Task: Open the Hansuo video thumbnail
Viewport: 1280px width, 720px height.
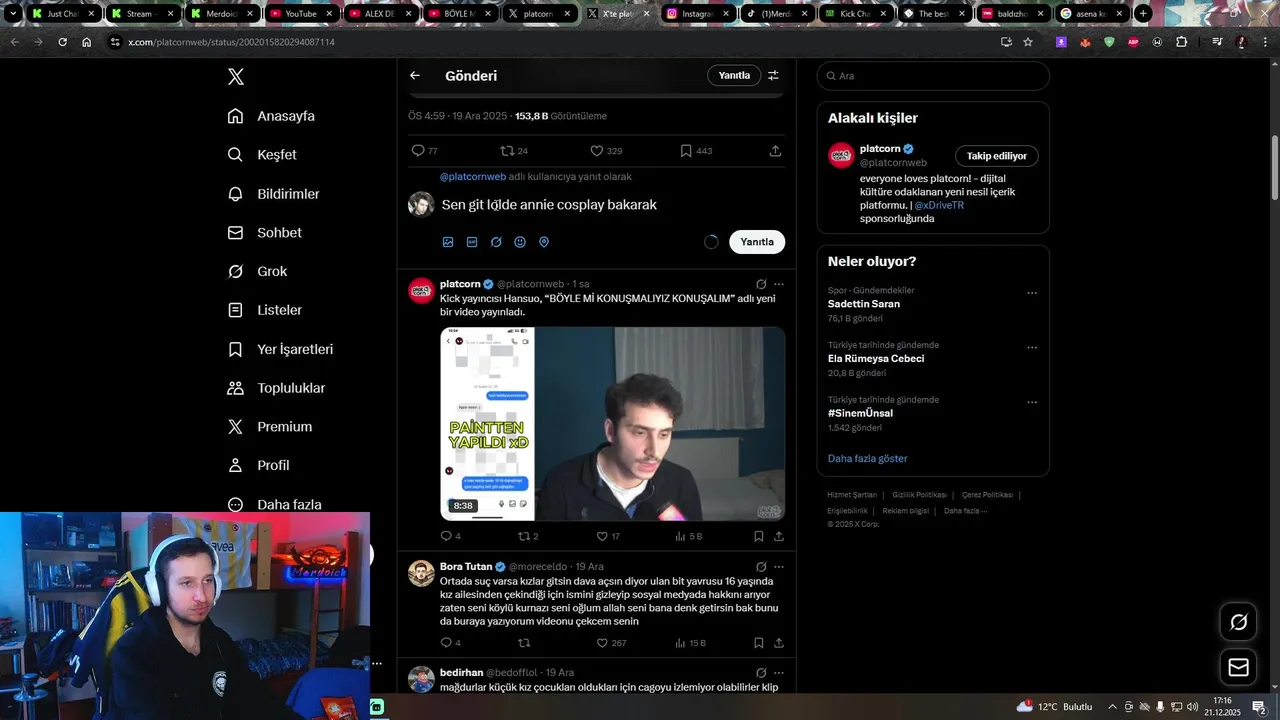Action: click(612, 424)
